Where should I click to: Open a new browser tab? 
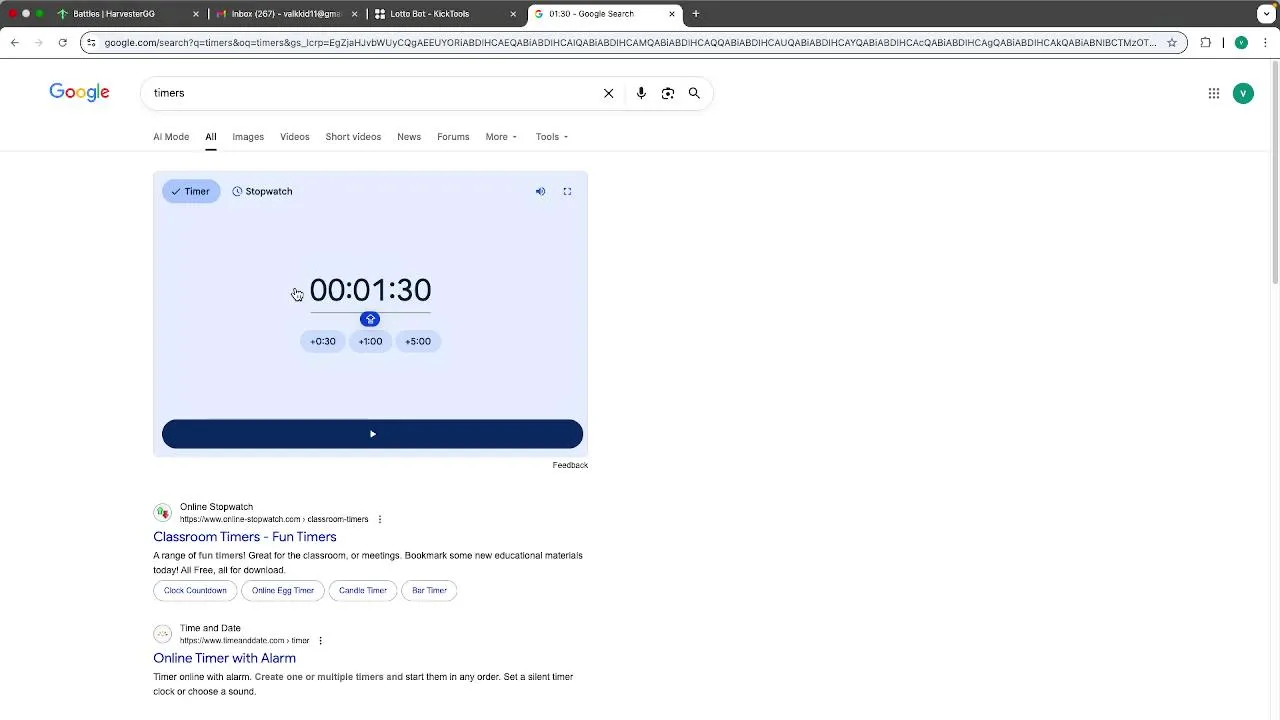click(696, 14)
